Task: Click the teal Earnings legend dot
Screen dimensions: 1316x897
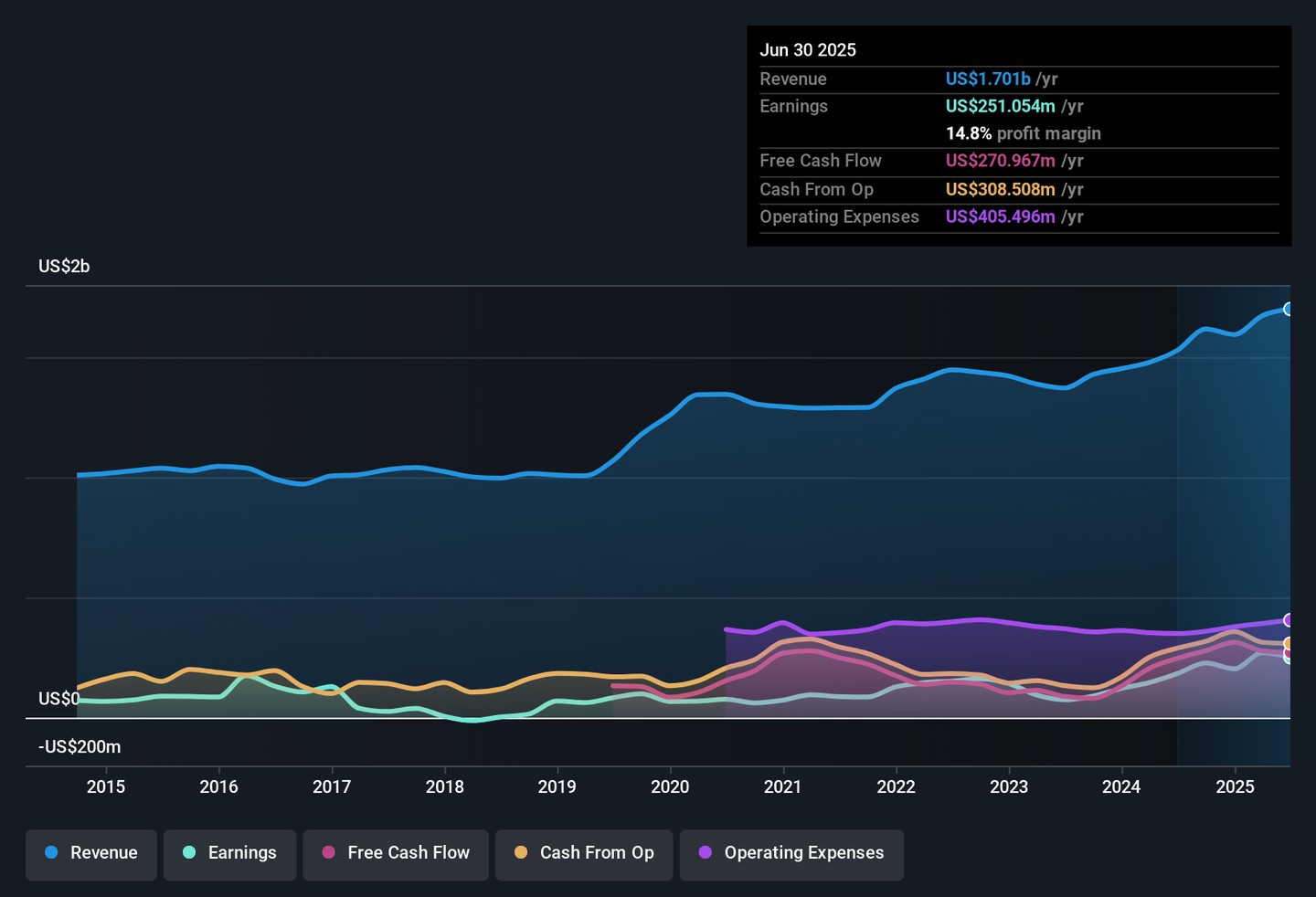Action: [x=189, y=853]
